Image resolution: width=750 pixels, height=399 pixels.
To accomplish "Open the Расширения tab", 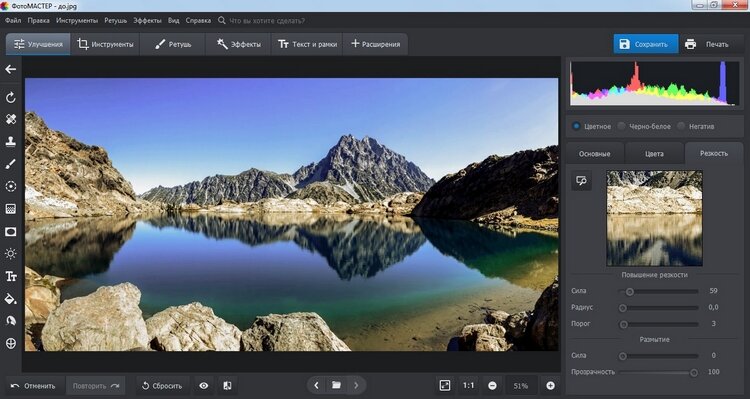I will pyautogui.click(x=375, y=44).
